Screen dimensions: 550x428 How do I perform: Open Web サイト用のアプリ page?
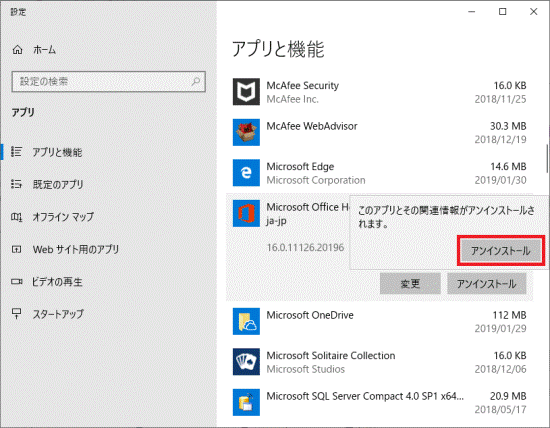click(x=76, y=249)
